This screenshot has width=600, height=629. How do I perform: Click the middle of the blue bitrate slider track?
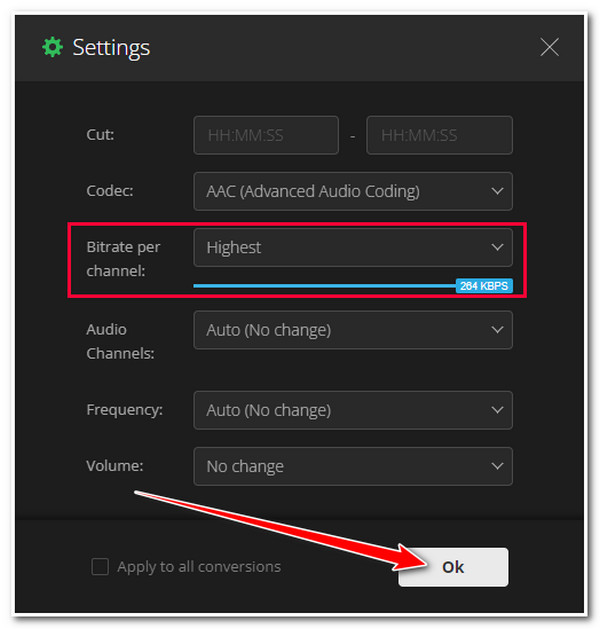click(x=324, y=286)
